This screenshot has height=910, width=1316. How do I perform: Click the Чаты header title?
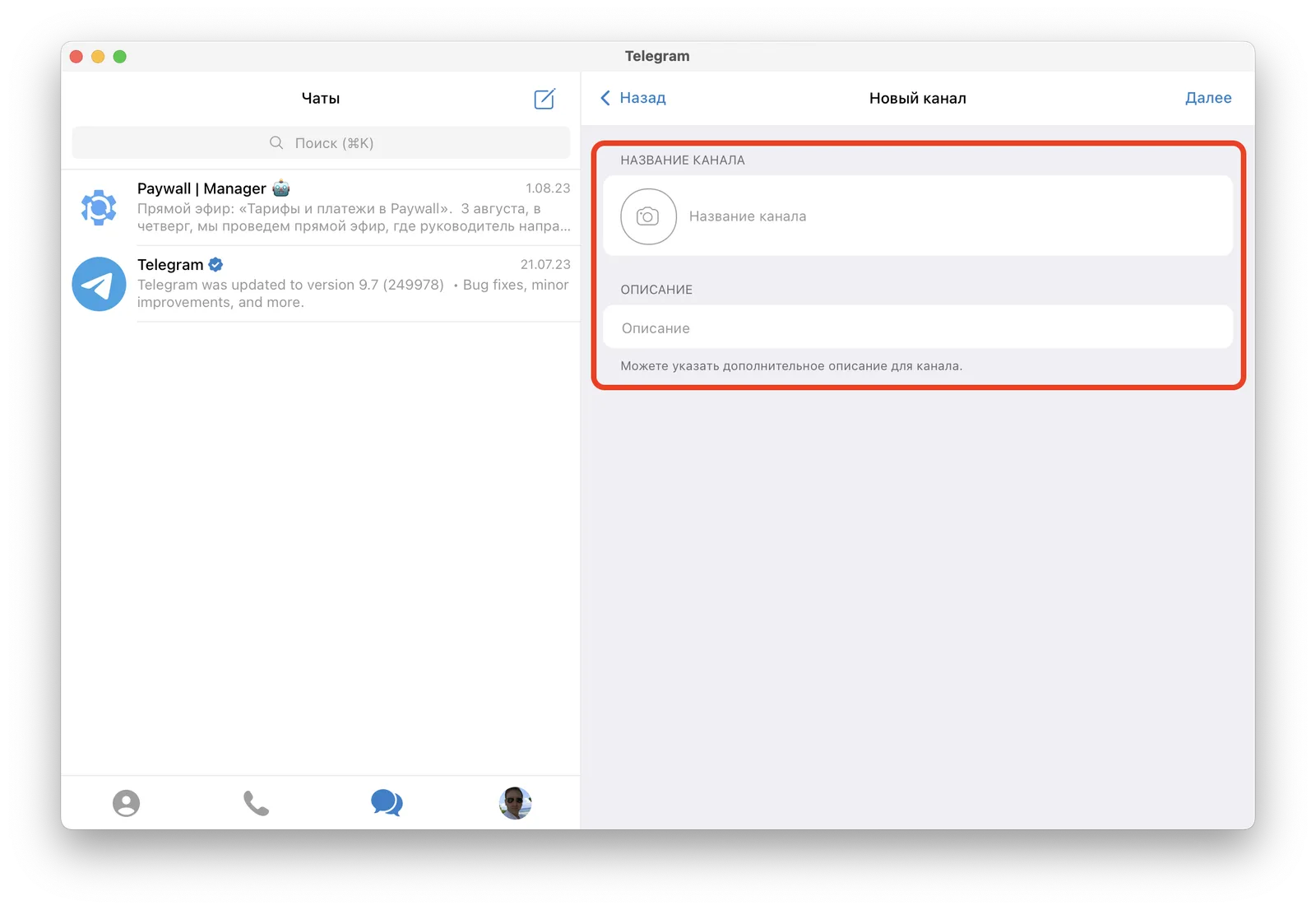321,98
